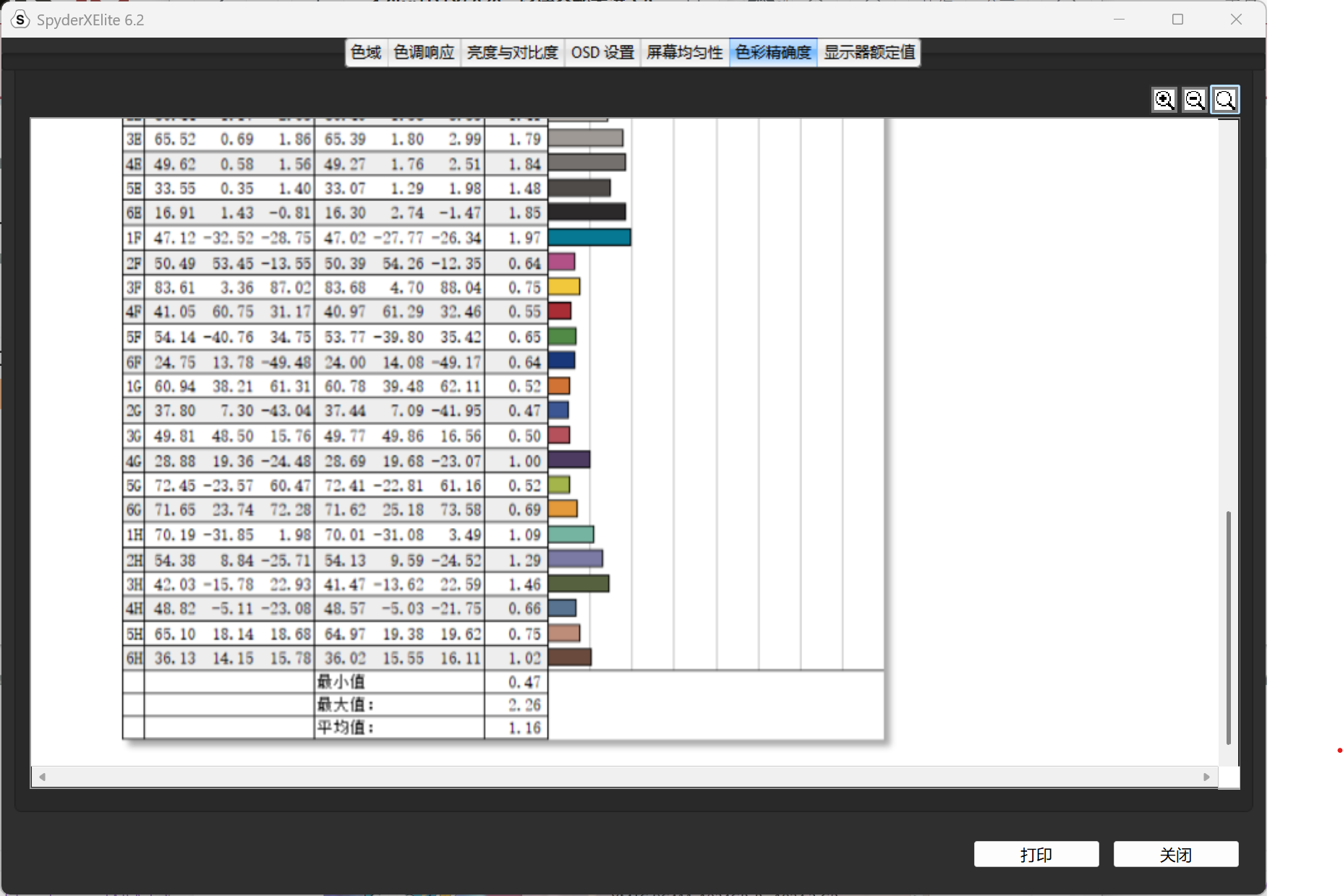Screen dimensions: 1343x896
Task: Click the amber bar for row 6G
Action: point(563,508)
